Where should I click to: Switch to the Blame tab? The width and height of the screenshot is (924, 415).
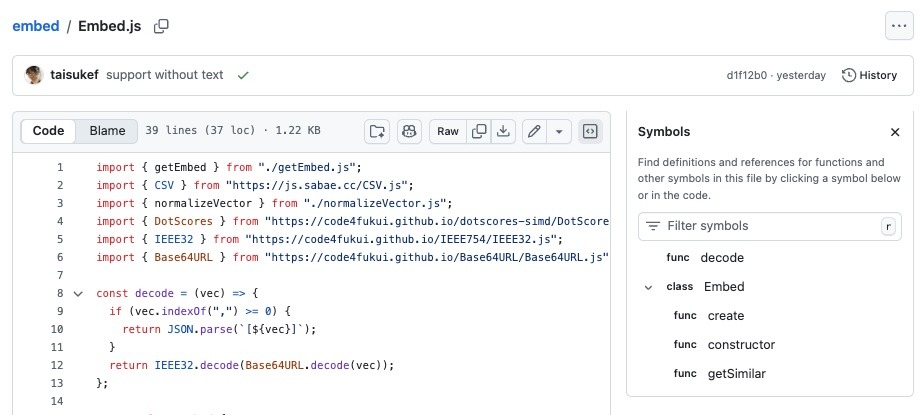click(107, 131)
